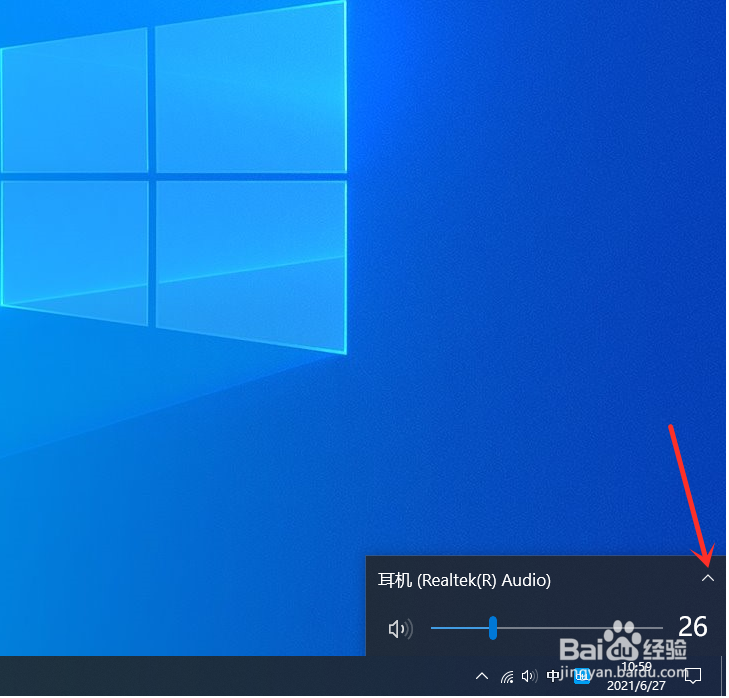Click the volume value "26"
This screenshot has height=698, width=729.
(x=695, y=629)
